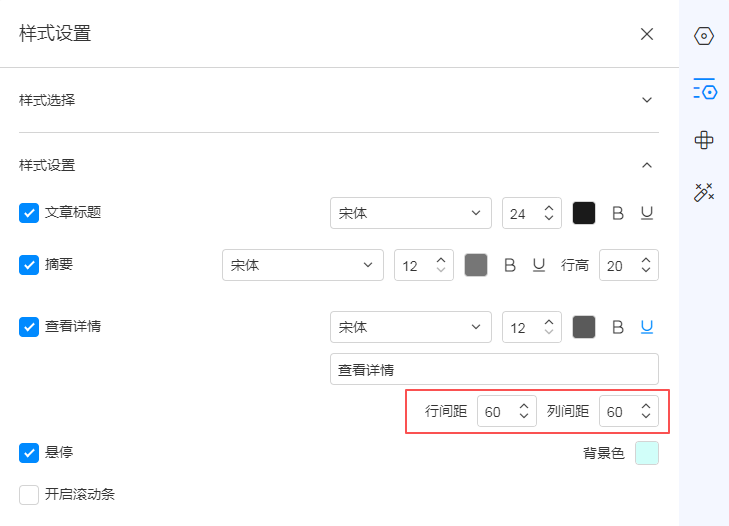
Task: Toggle underline for 查看详情 text
Action: coord(647,327)
